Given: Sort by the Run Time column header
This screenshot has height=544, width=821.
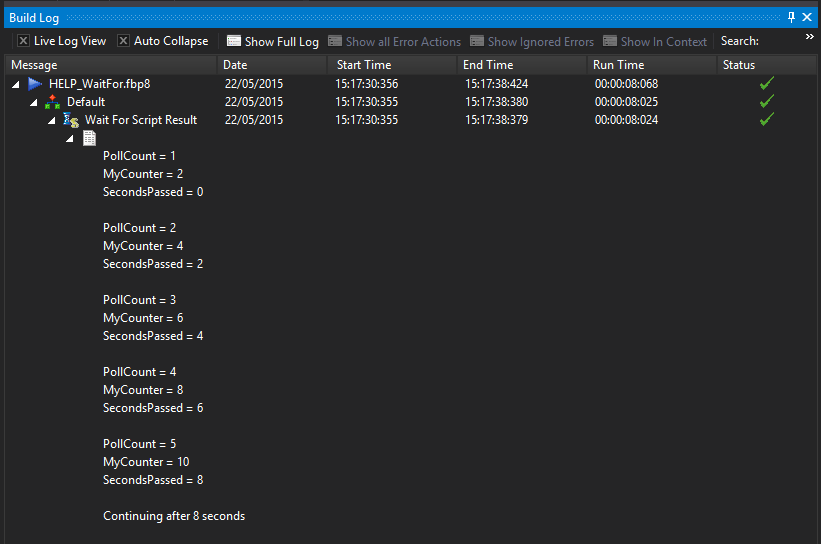Looking at the screenshot, I should 651,65.
